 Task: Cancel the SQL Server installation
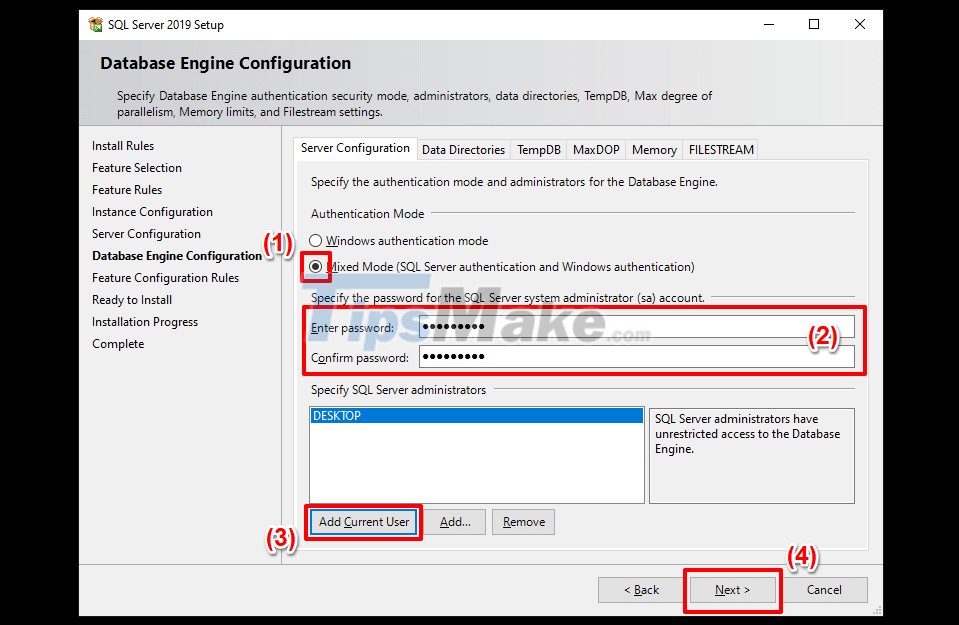pyautogui.click(x=826, y=589)
